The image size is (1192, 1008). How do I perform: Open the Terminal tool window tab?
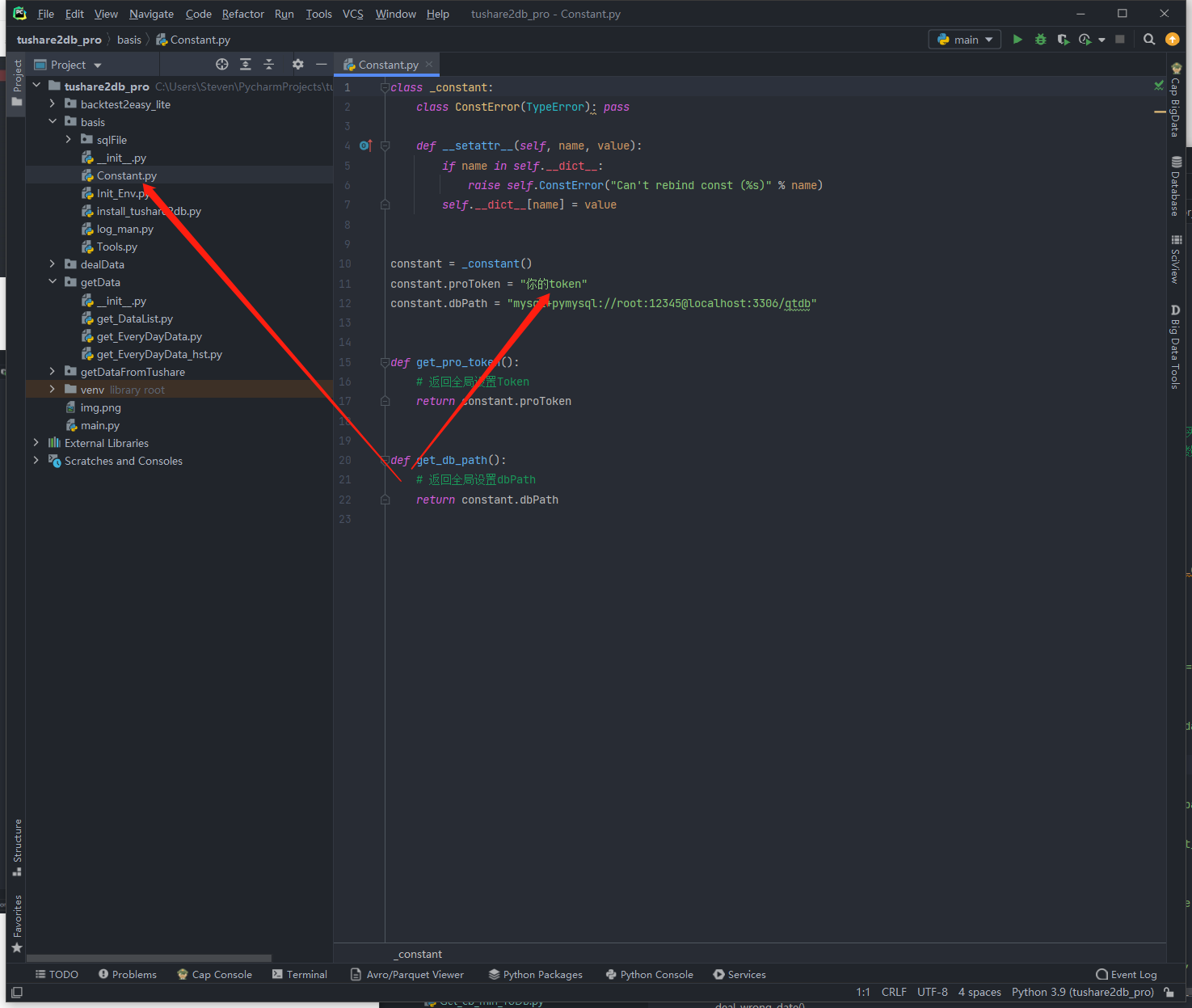300,974
